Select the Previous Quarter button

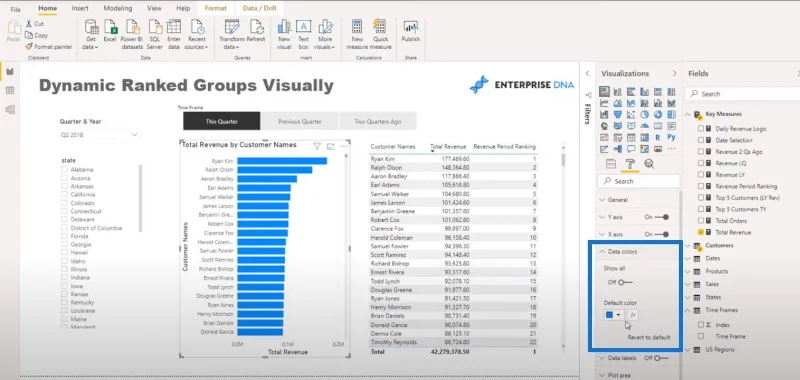(300, 121)
